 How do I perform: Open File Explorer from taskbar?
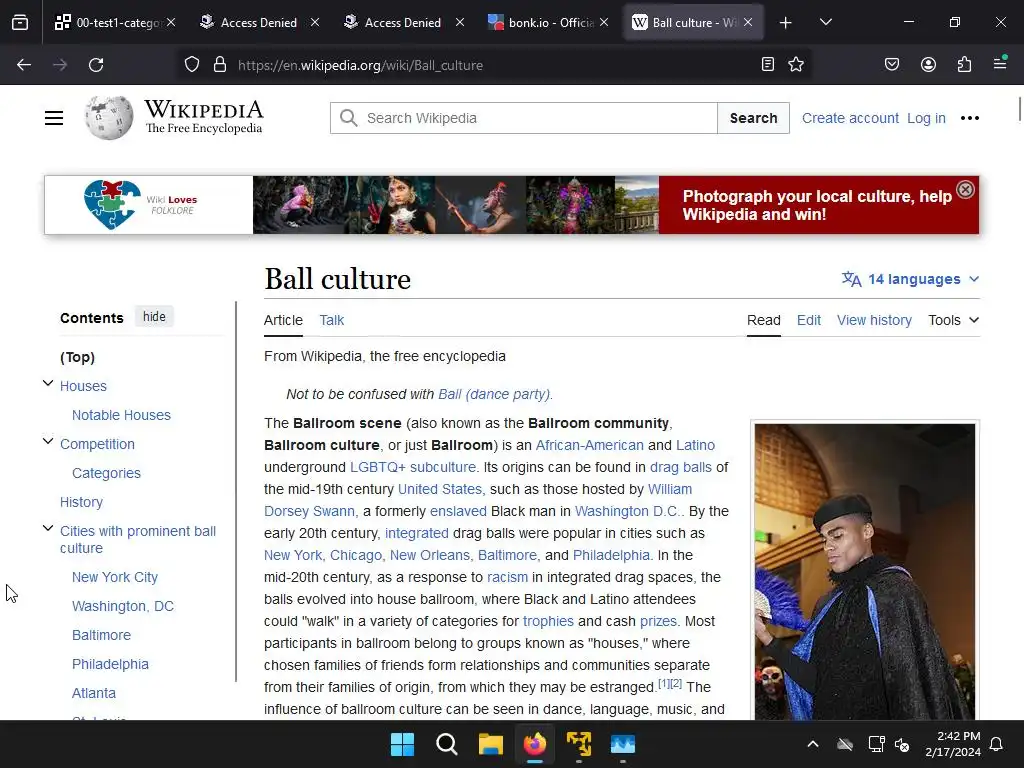point(490,744)
